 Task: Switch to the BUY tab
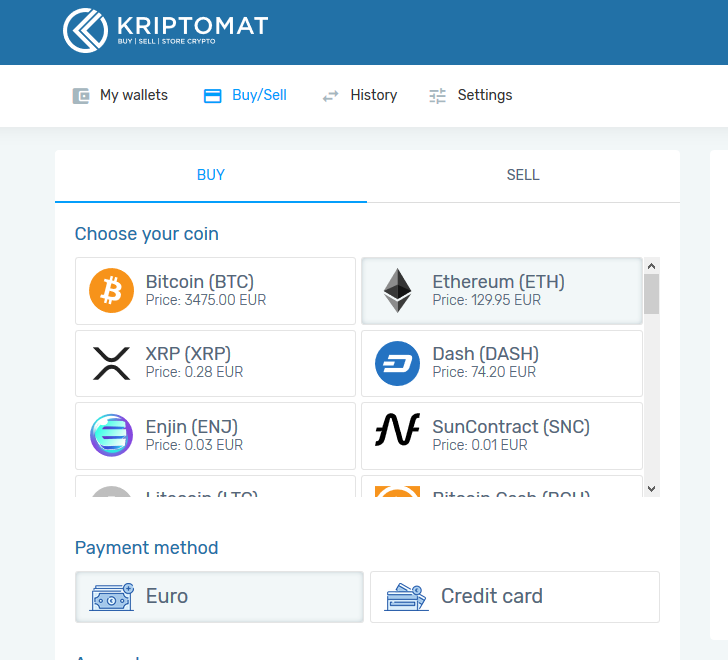click(211, 176)
